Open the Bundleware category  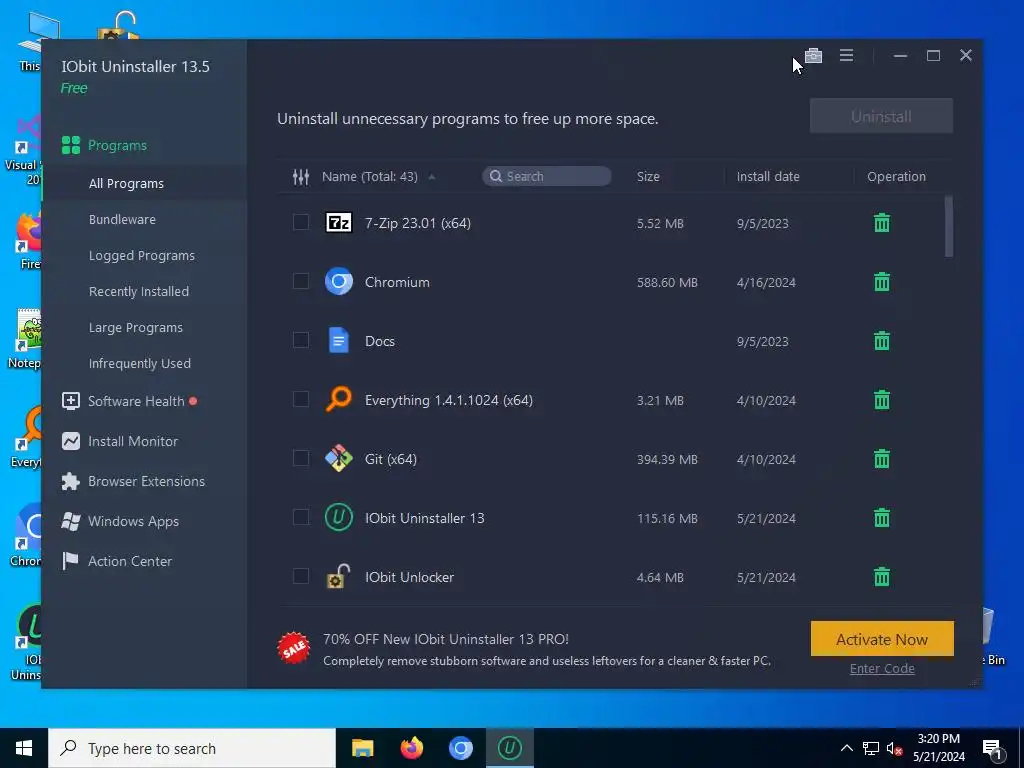tap(122, 219)
